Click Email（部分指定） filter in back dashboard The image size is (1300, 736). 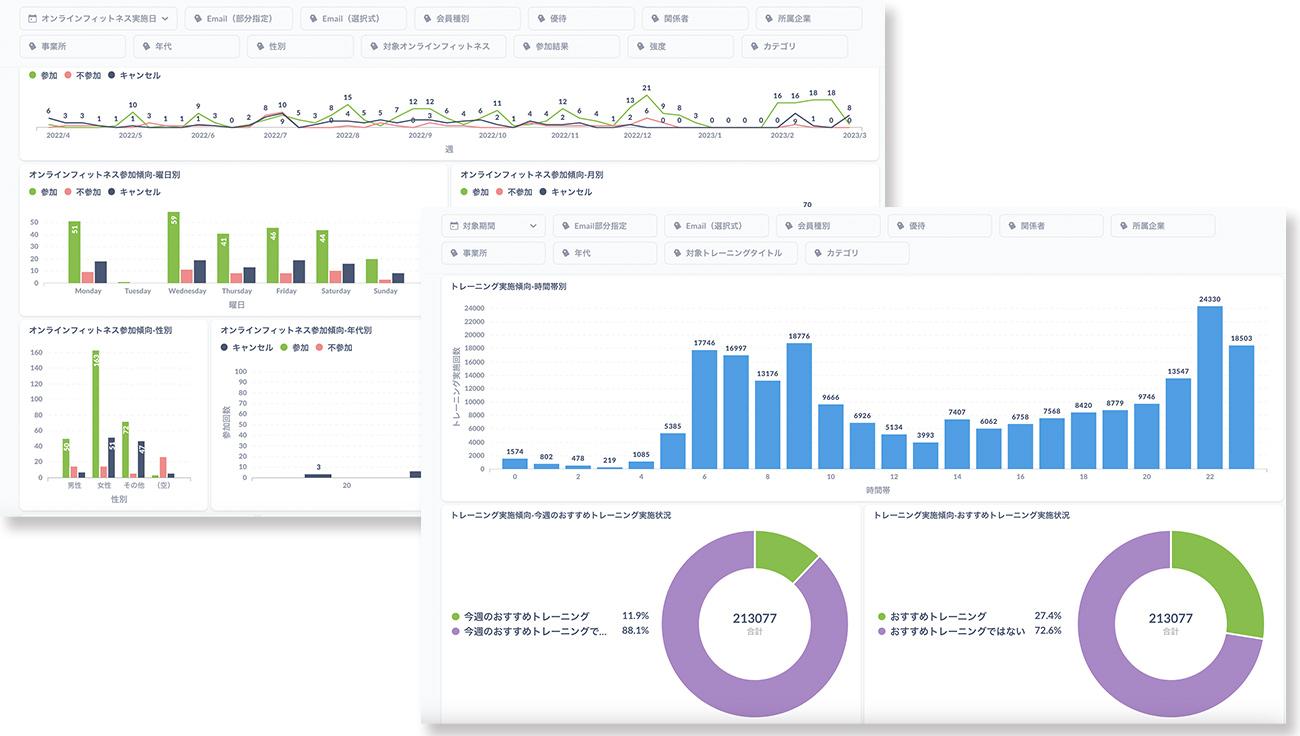coord(239,18)
